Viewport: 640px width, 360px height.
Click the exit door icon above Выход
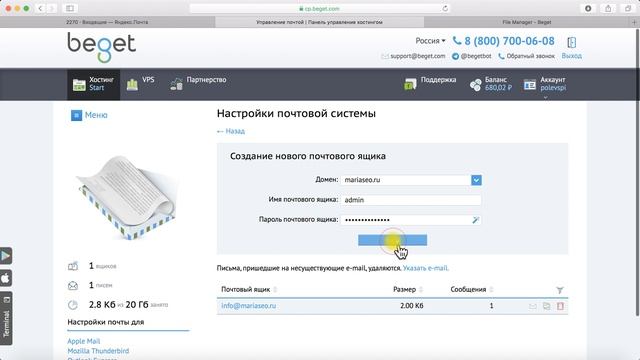[x=571, y=42]
